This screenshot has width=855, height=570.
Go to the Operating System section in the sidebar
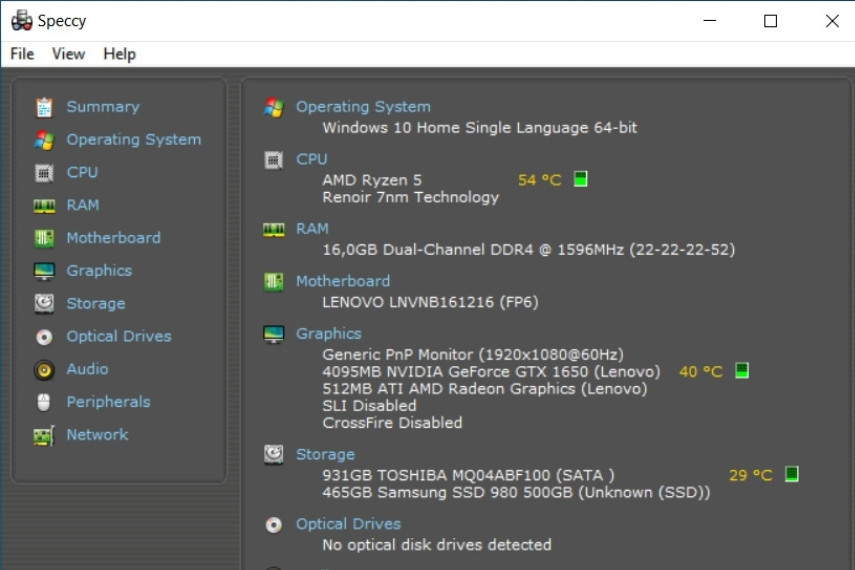[x=134, y=140]
